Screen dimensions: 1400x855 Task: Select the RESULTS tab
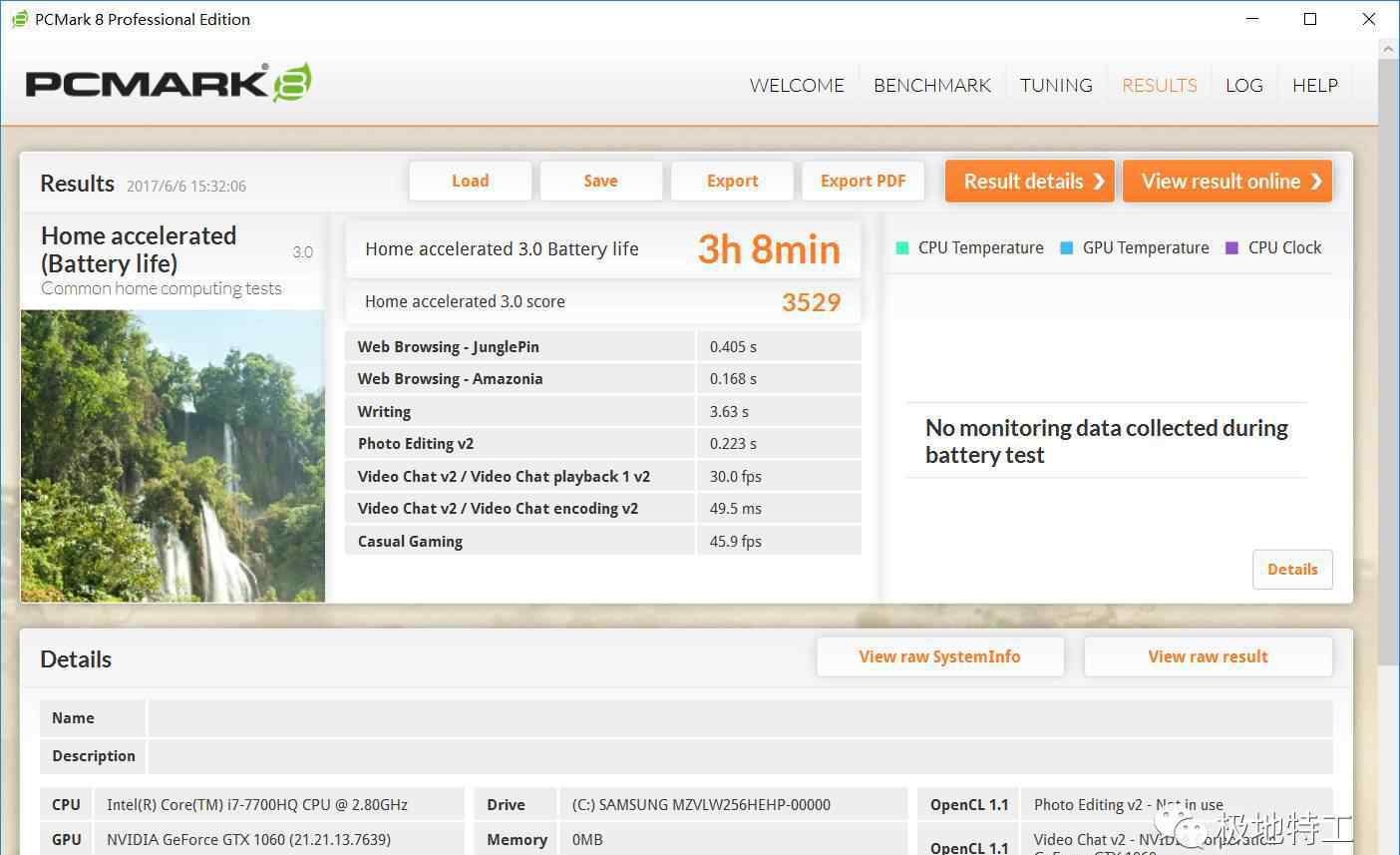(x=1159, y=85)
